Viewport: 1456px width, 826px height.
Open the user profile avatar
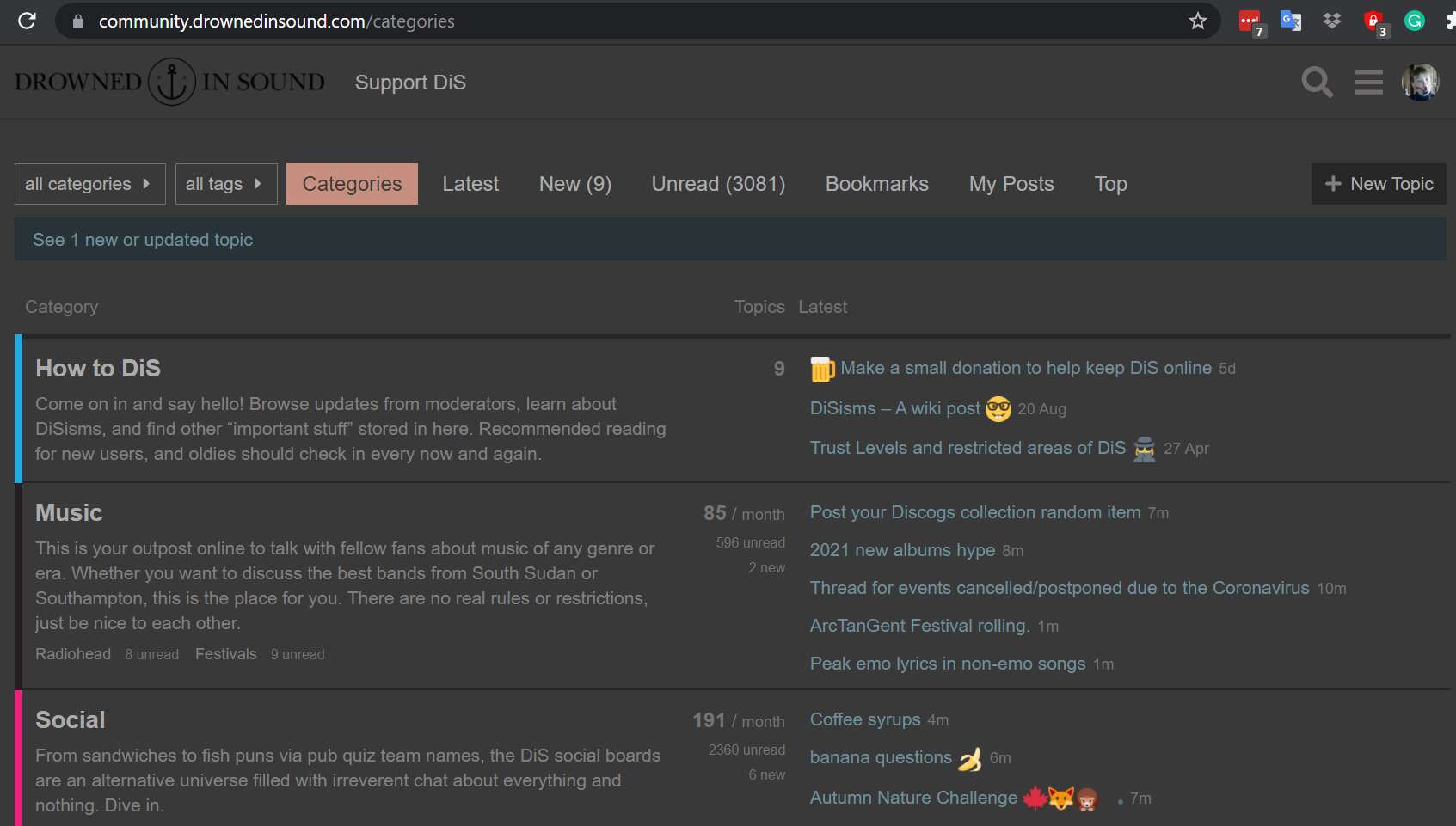click(1421, 83)
